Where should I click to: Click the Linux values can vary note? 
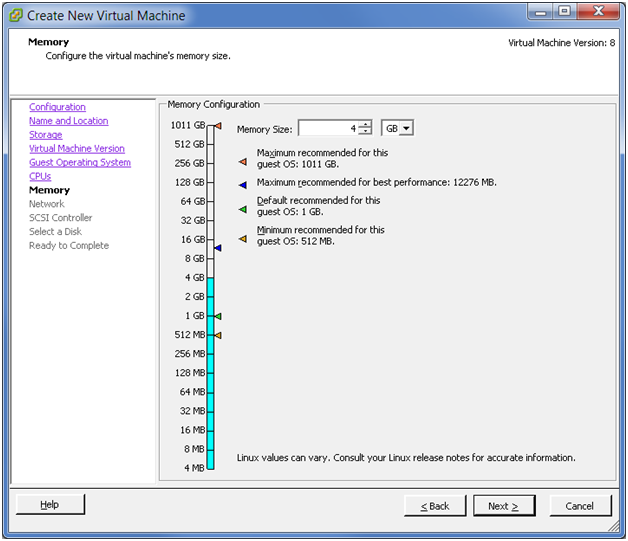coord(406,458)
